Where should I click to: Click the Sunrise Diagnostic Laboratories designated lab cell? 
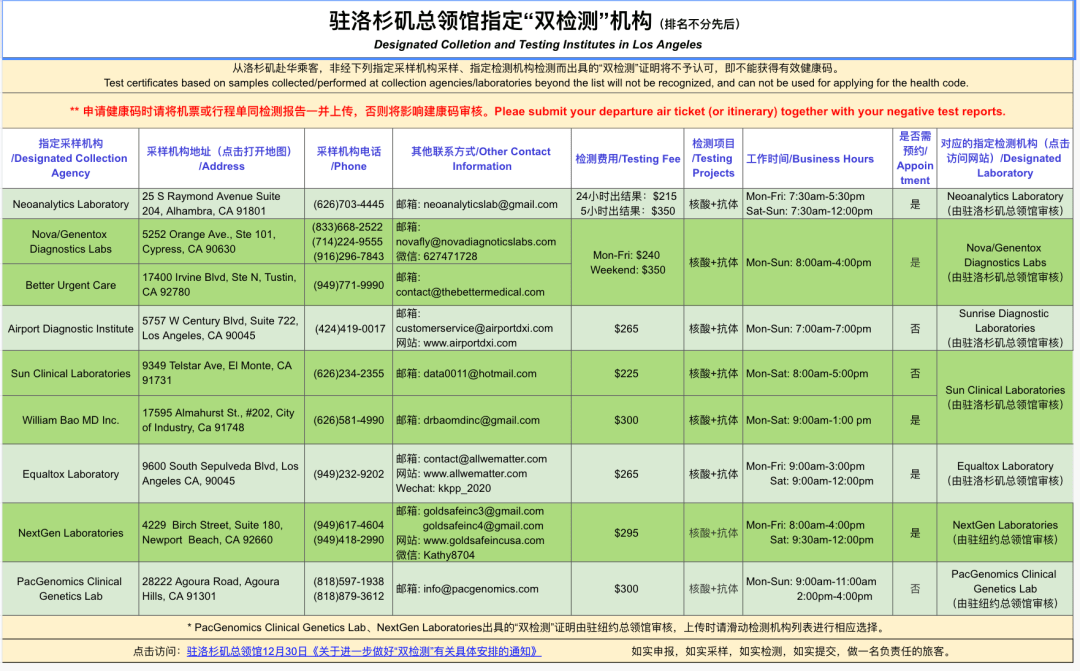pyautogui.click(x=1004, y=328)
